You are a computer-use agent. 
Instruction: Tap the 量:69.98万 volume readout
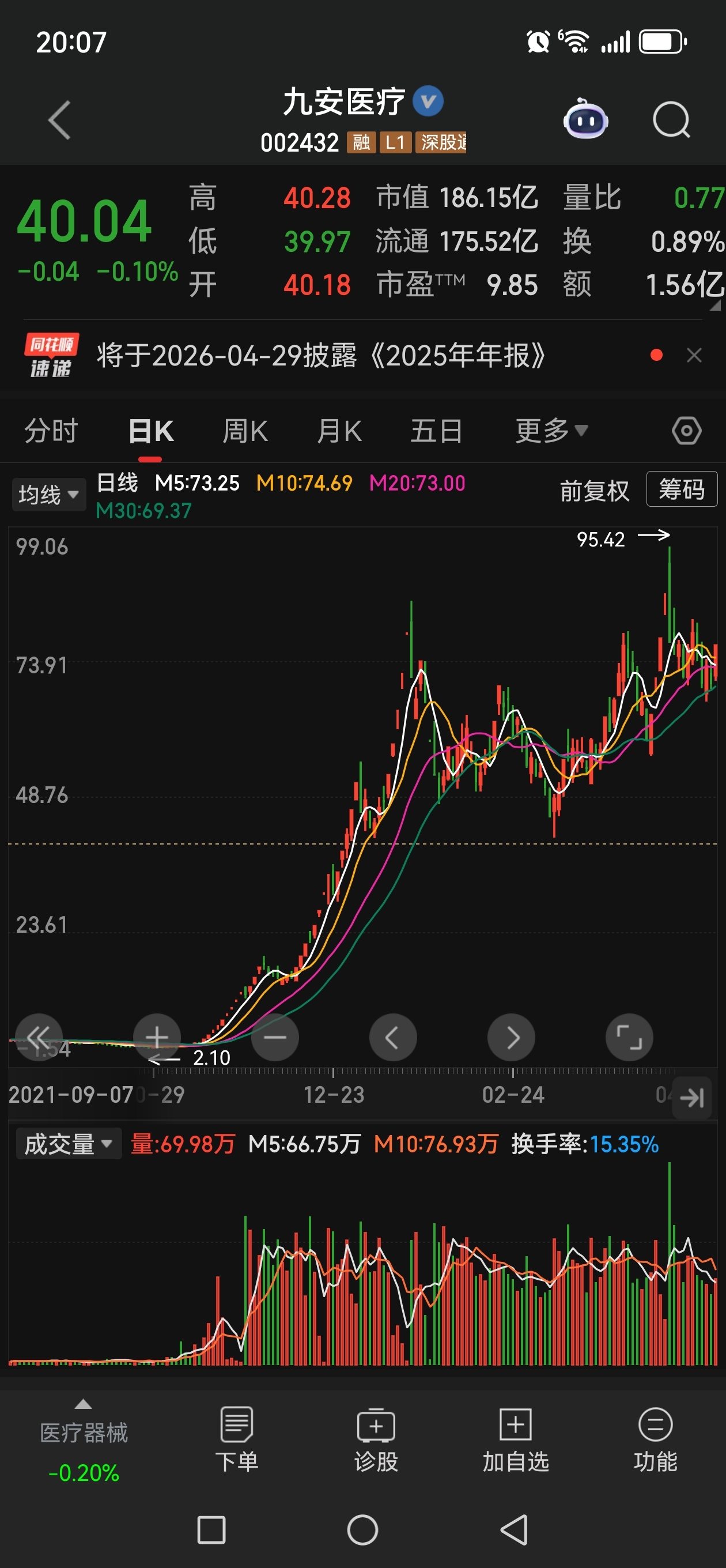183,1144
